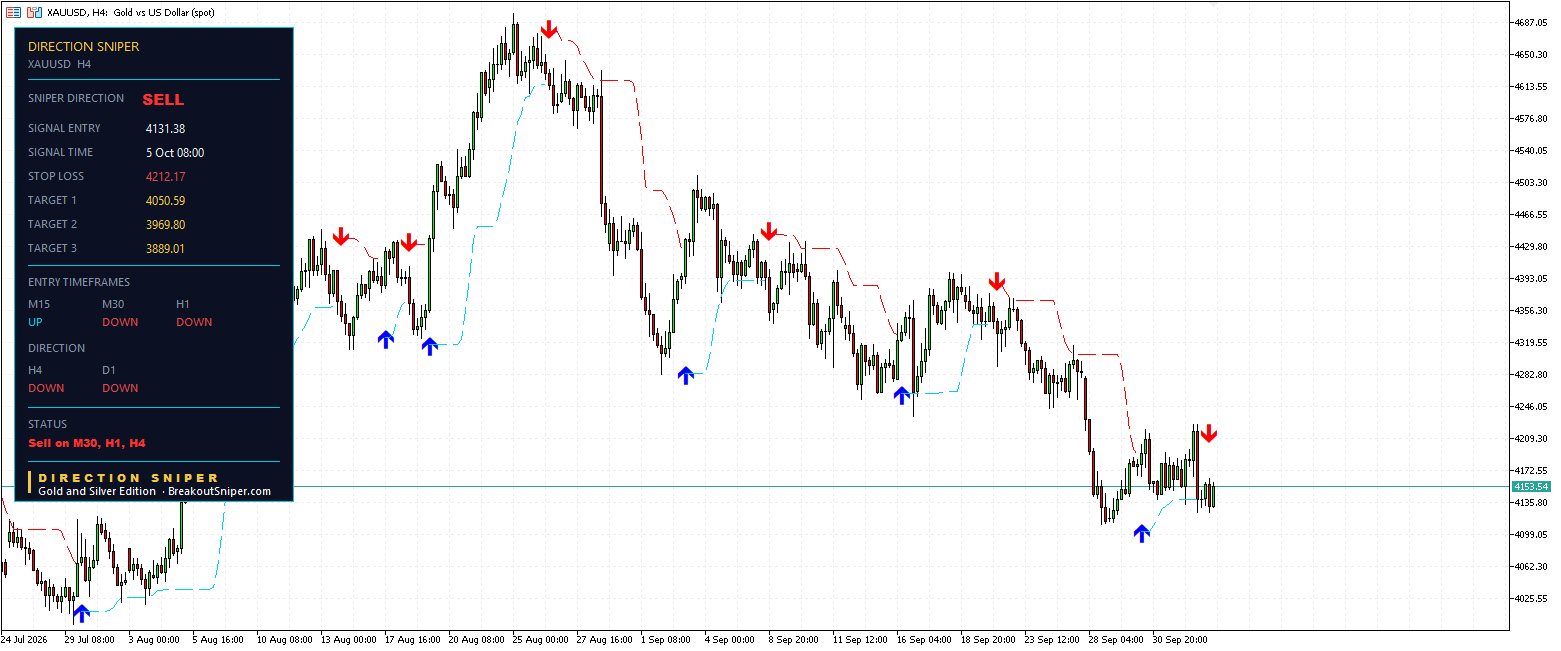Click the current price label 4153.54

(x=1530, y=486)
